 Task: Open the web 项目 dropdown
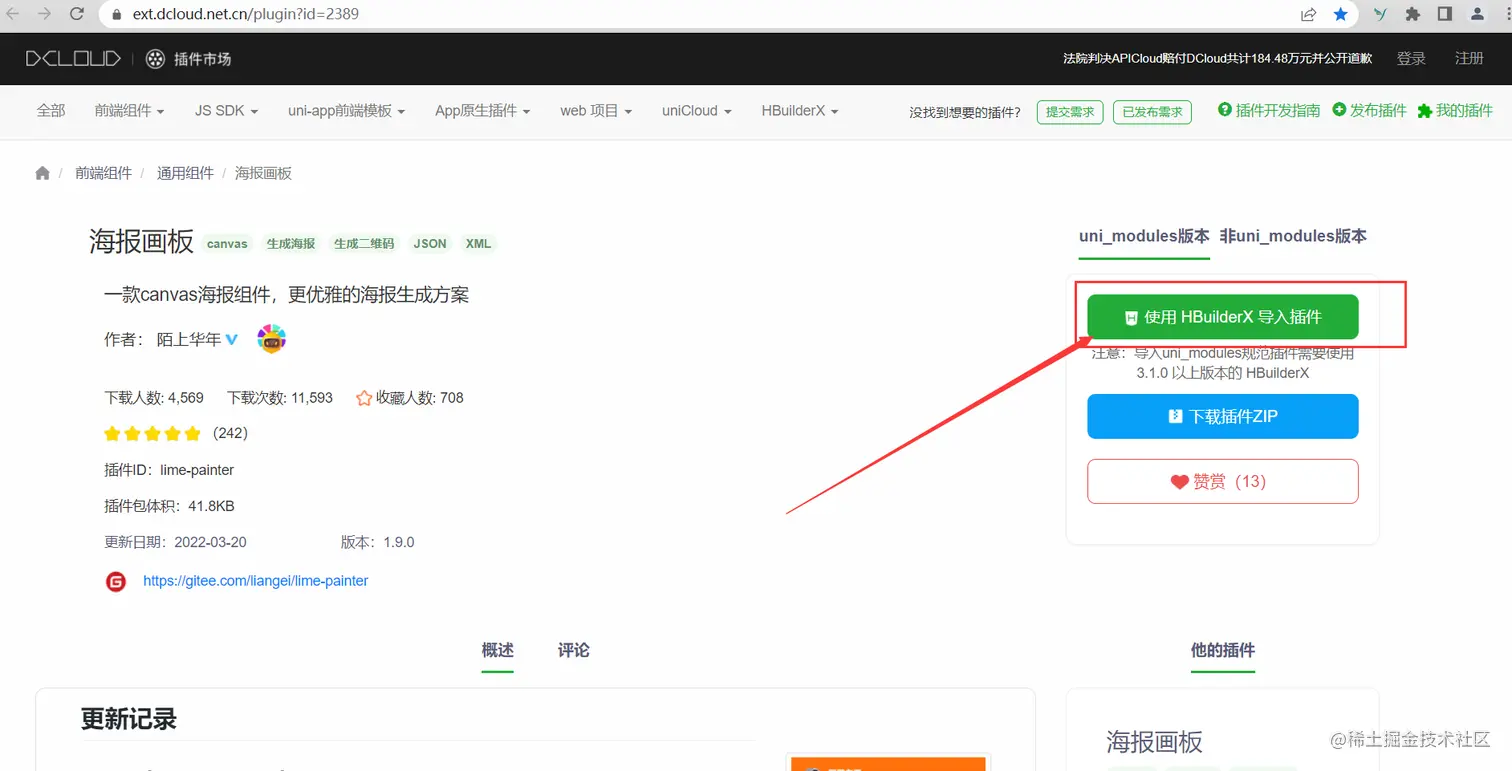pos(596,111)
